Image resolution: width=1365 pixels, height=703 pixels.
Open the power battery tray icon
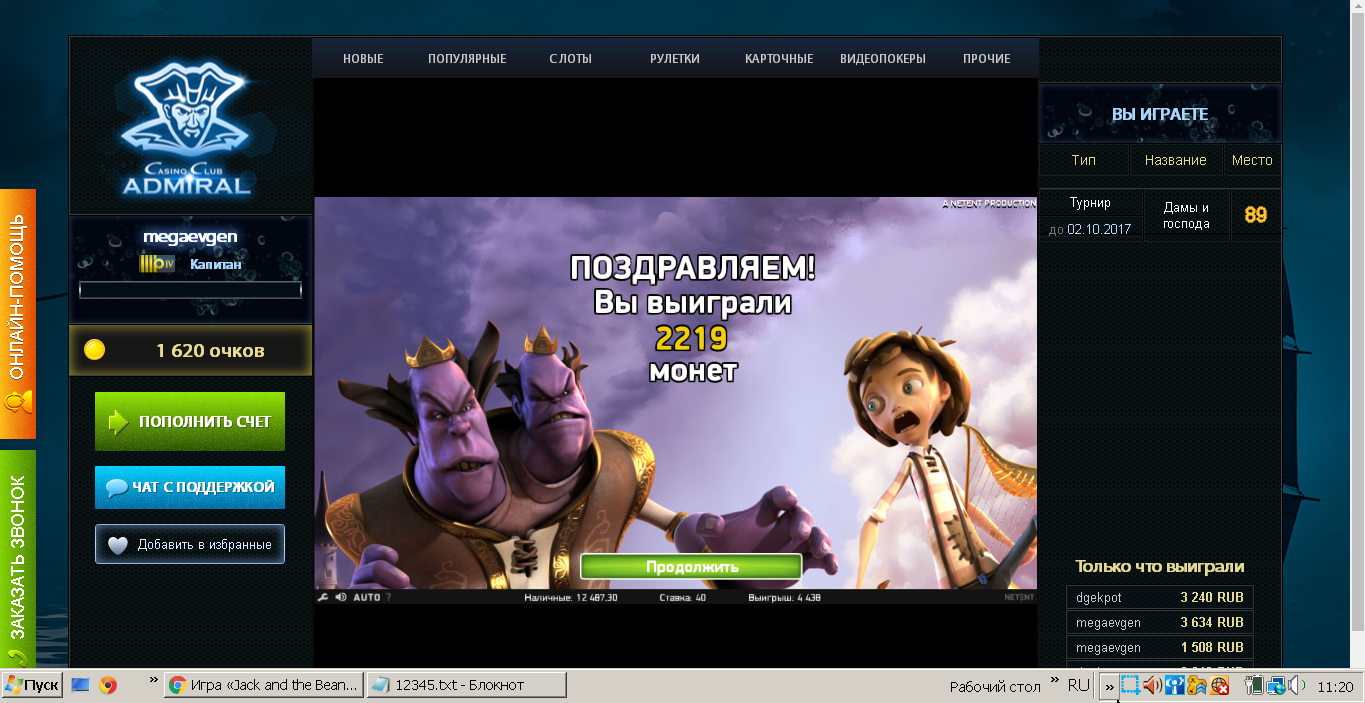tap(1254, 685)
